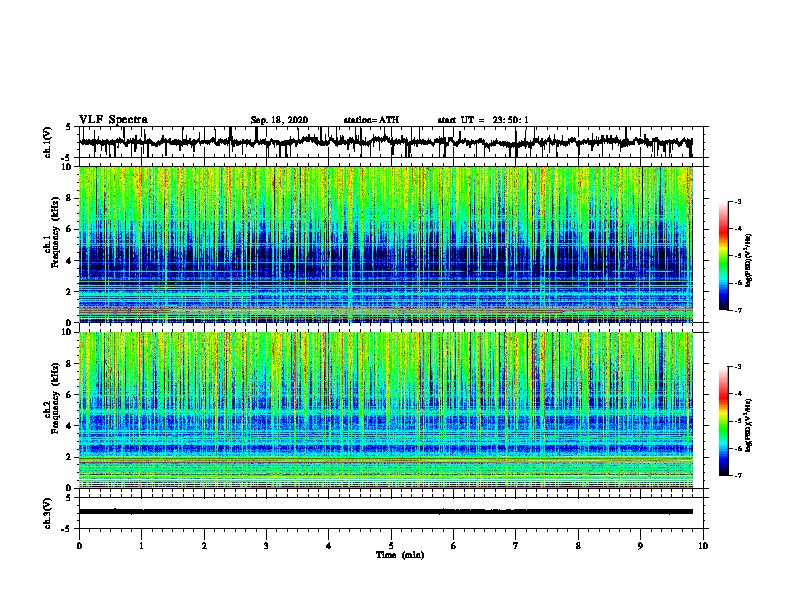This screenshot has width=792, height=612.
Task: Click the "-3" tick on upper color bar
Action: (x=738, y=202)
